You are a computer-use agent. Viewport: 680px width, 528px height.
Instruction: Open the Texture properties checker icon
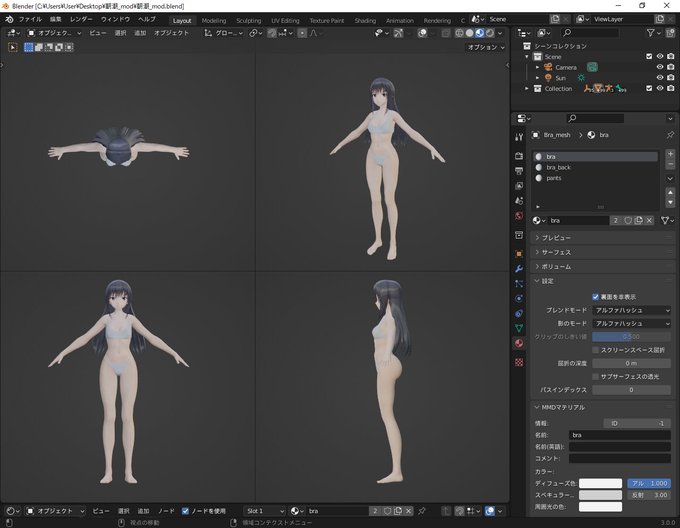click(x=519, y=362)
